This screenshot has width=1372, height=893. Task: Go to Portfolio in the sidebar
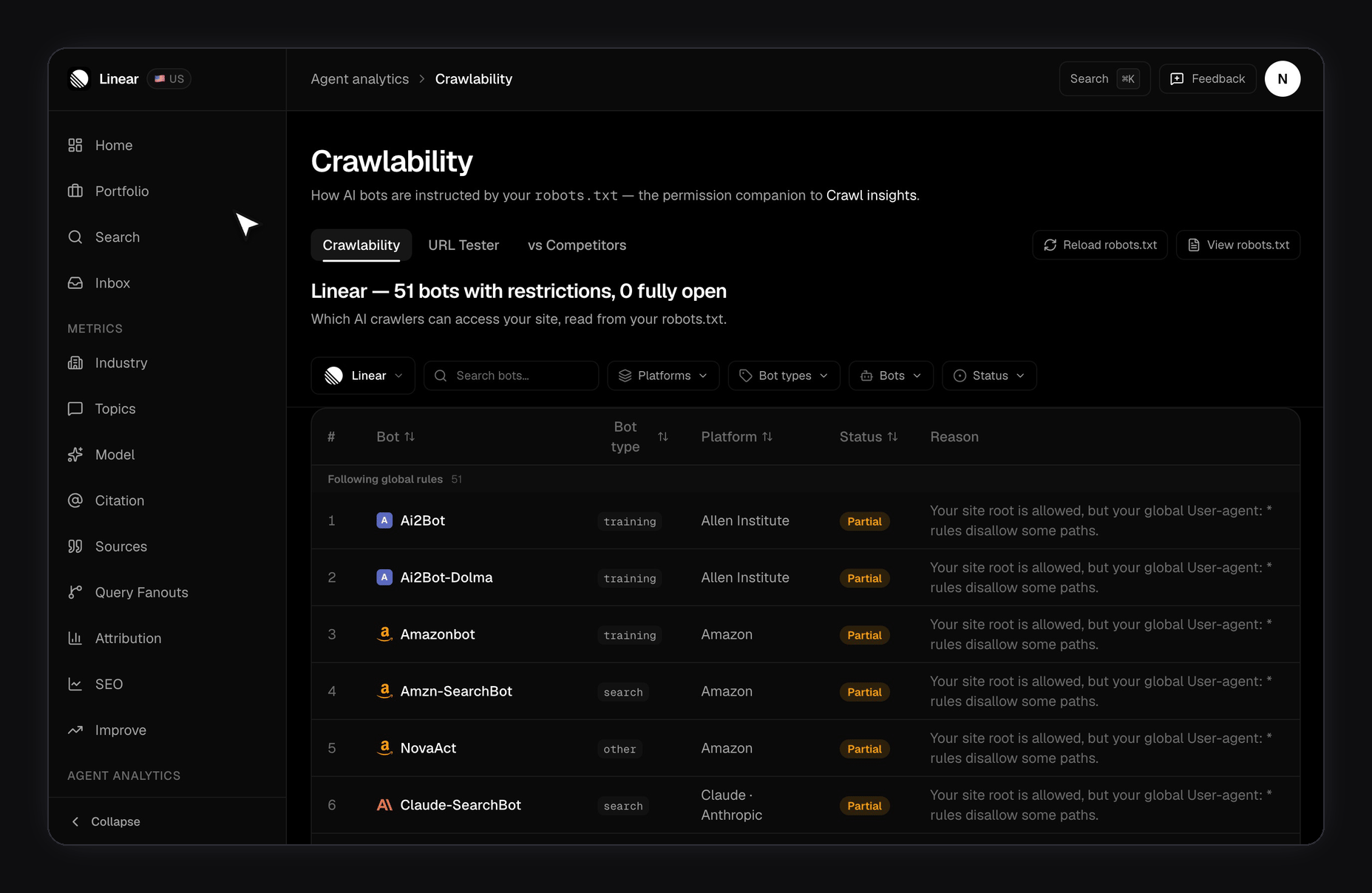click(121, 191)
